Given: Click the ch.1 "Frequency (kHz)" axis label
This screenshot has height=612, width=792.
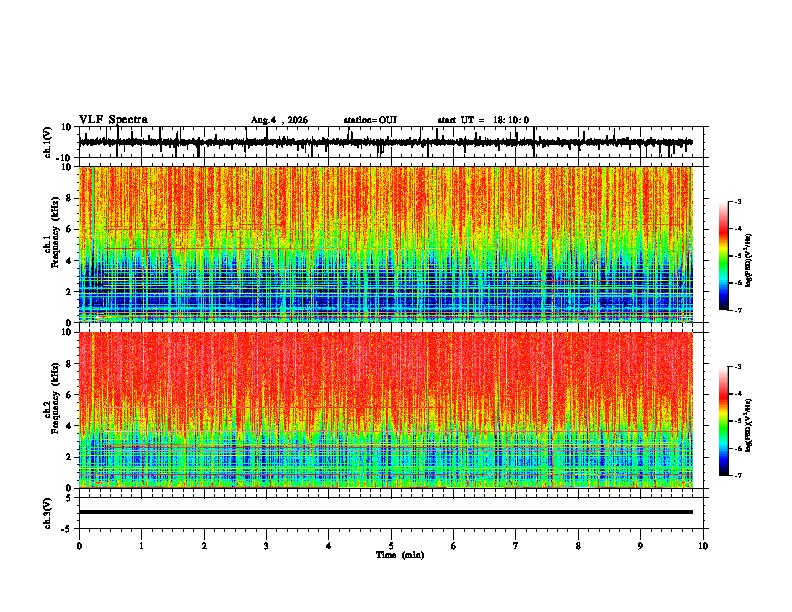Looking at the screenshot, I should click(55, 232).
